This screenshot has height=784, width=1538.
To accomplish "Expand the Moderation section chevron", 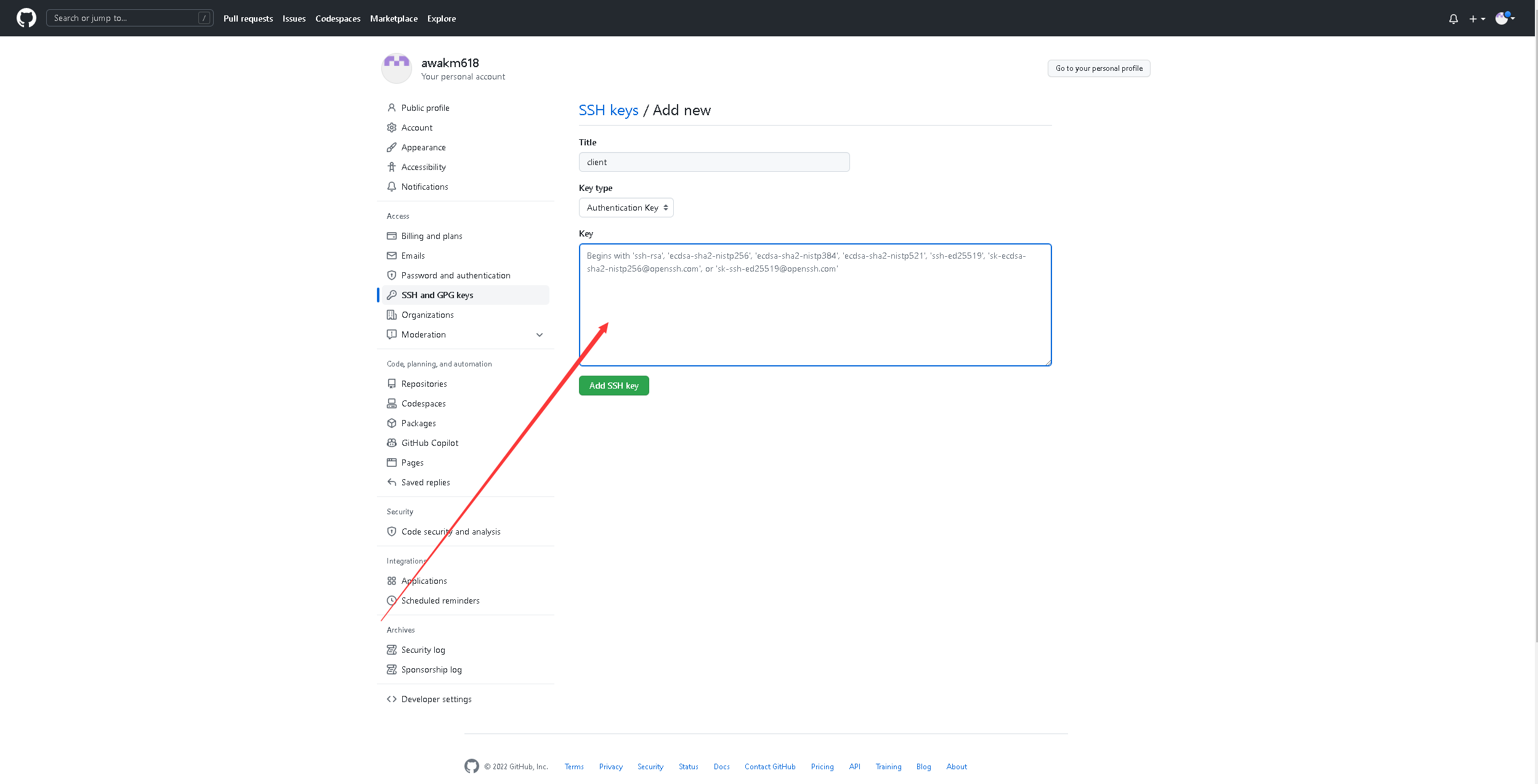I will point(540,334).
